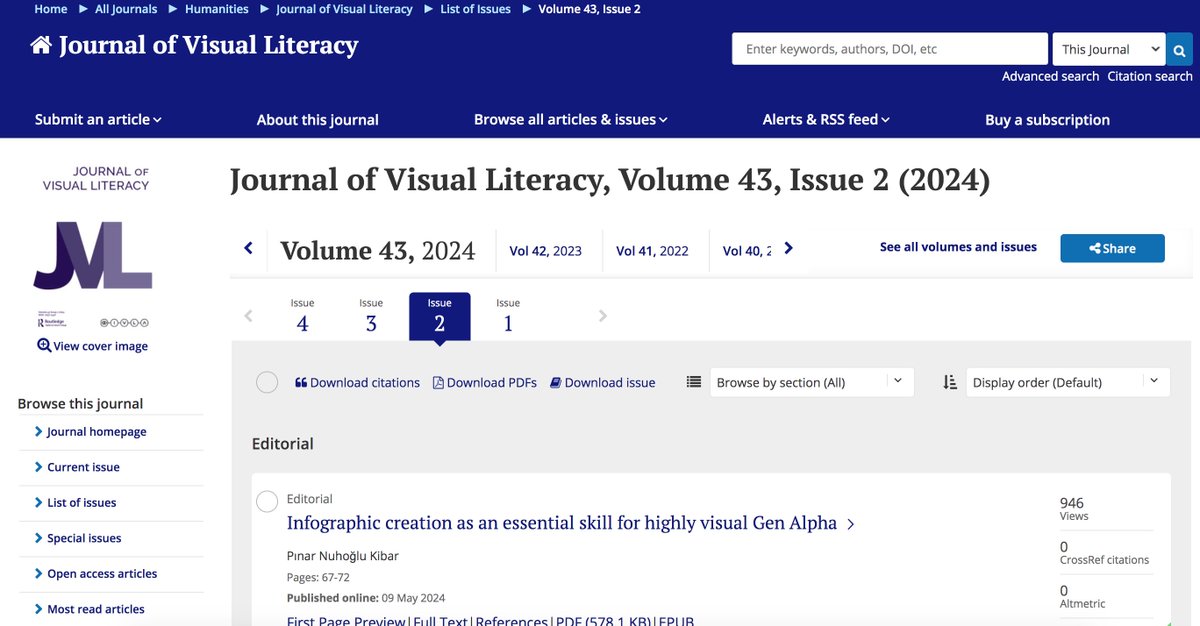Click Journal of Visual Literacy breadcrumb link

pyautogui.click(x=344, y=9)
